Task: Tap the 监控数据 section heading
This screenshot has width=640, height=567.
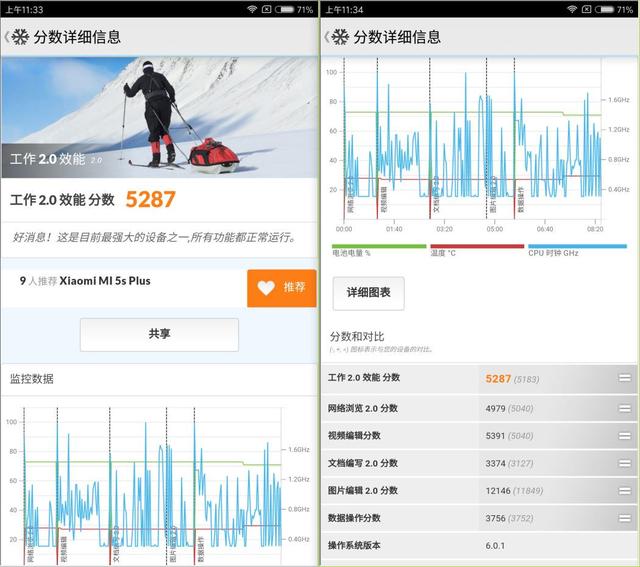Action: [32, 379]
